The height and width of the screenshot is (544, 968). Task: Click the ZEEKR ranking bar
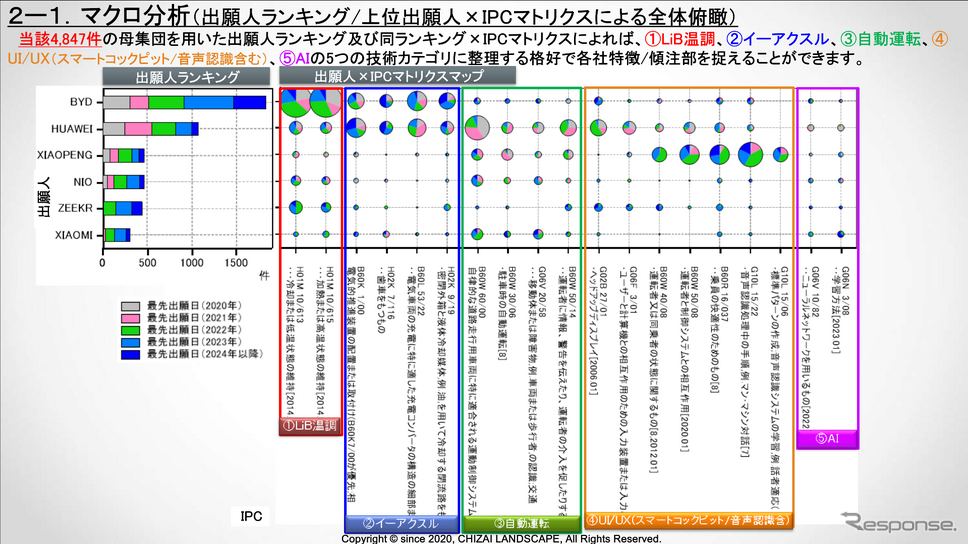tap(122, 208)
